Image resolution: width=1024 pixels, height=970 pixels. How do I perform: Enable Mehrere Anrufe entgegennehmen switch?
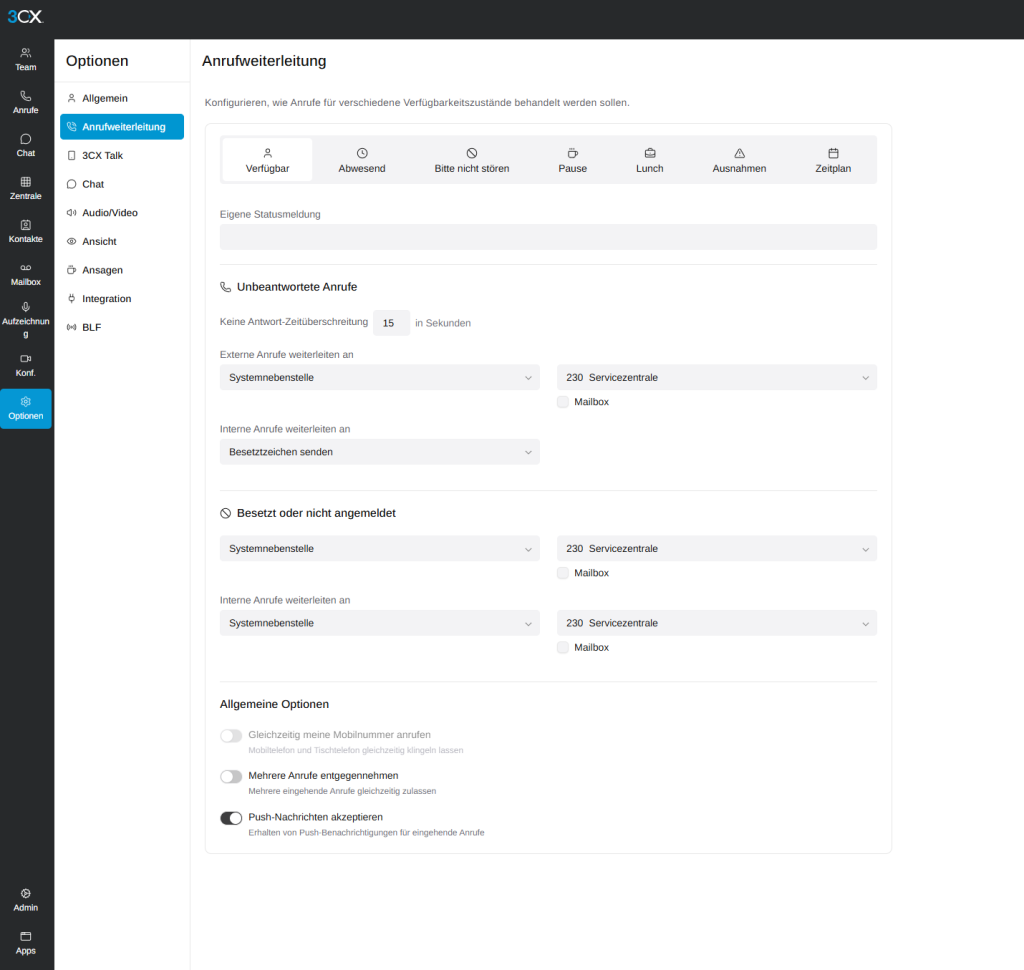coord(231,777)
